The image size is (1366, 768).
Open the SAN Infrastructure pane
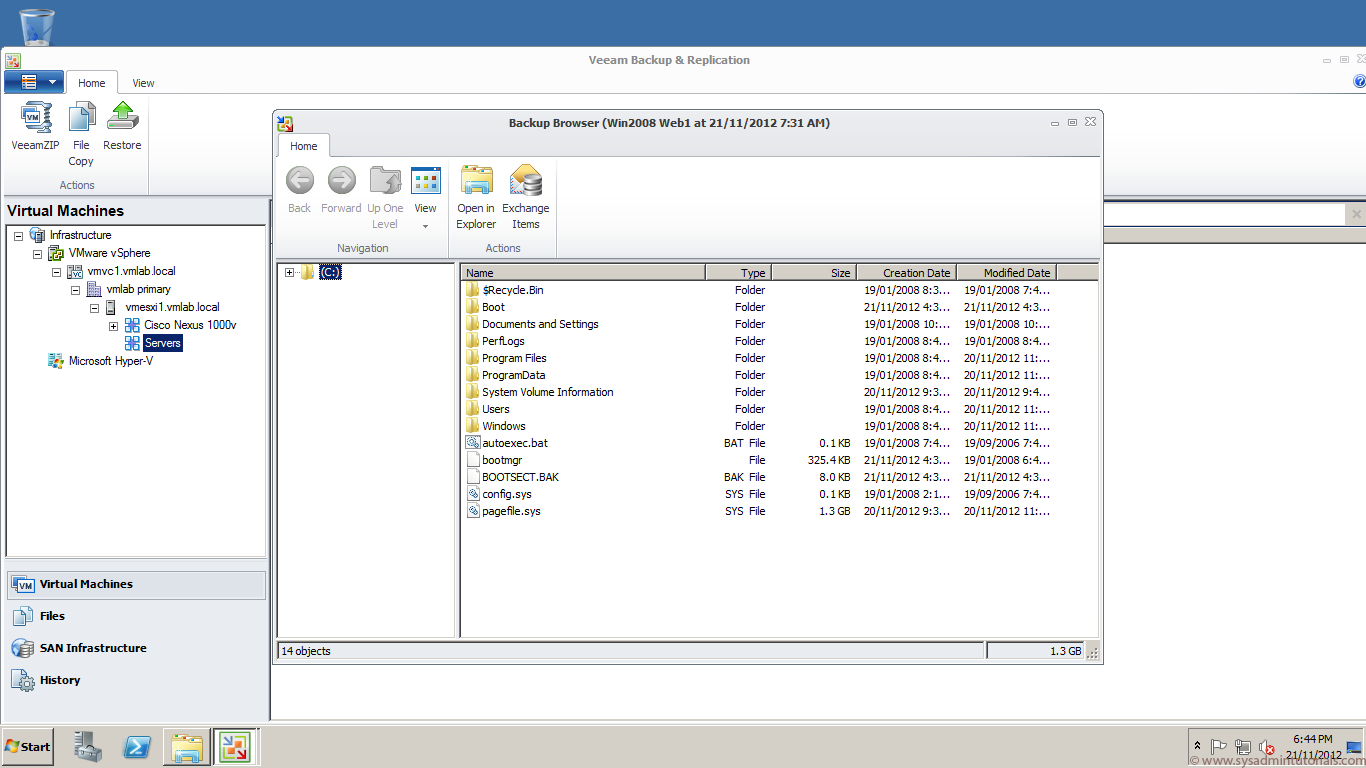137,648
